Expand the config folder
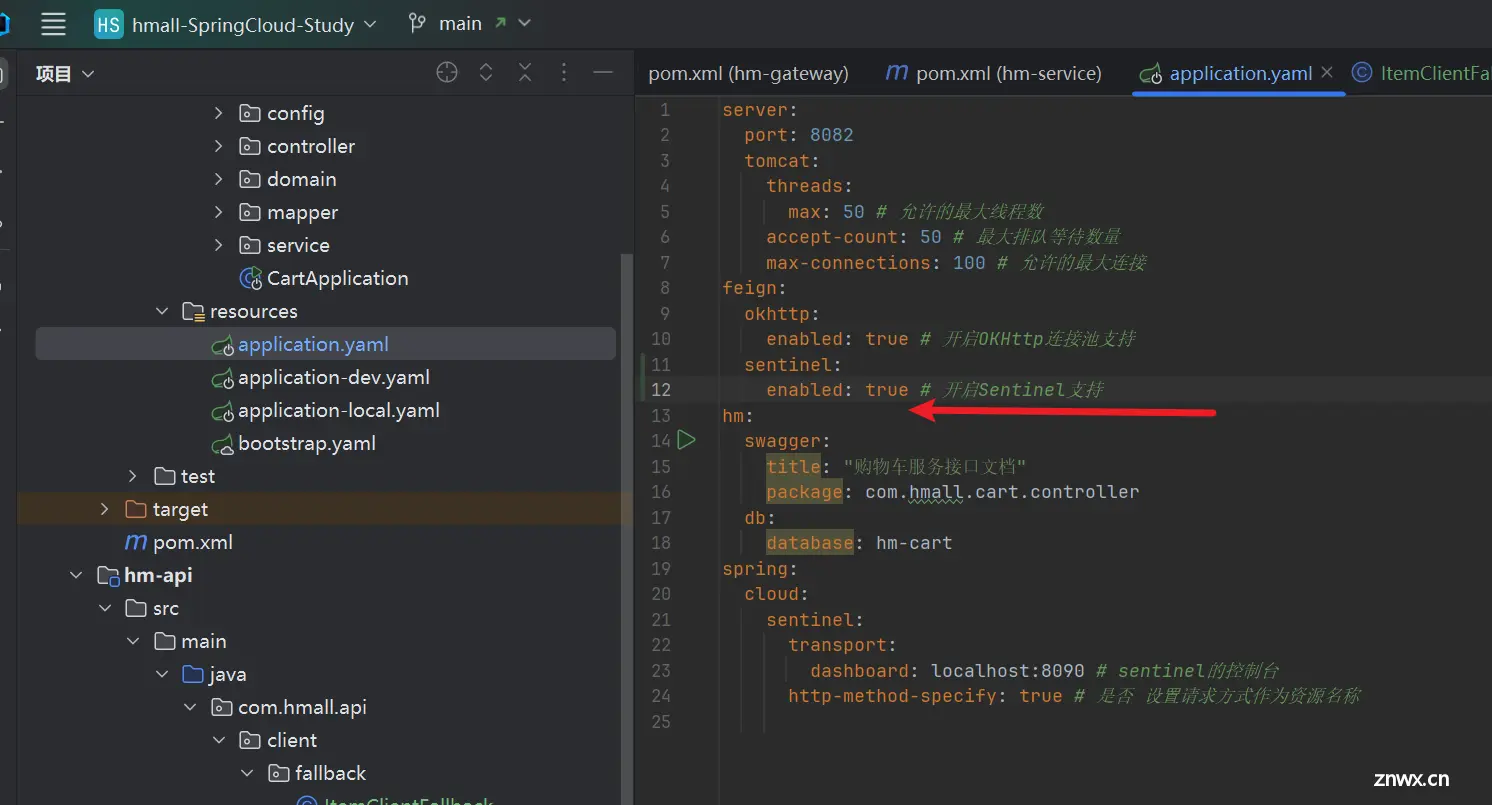 click(x=219, y=113)
